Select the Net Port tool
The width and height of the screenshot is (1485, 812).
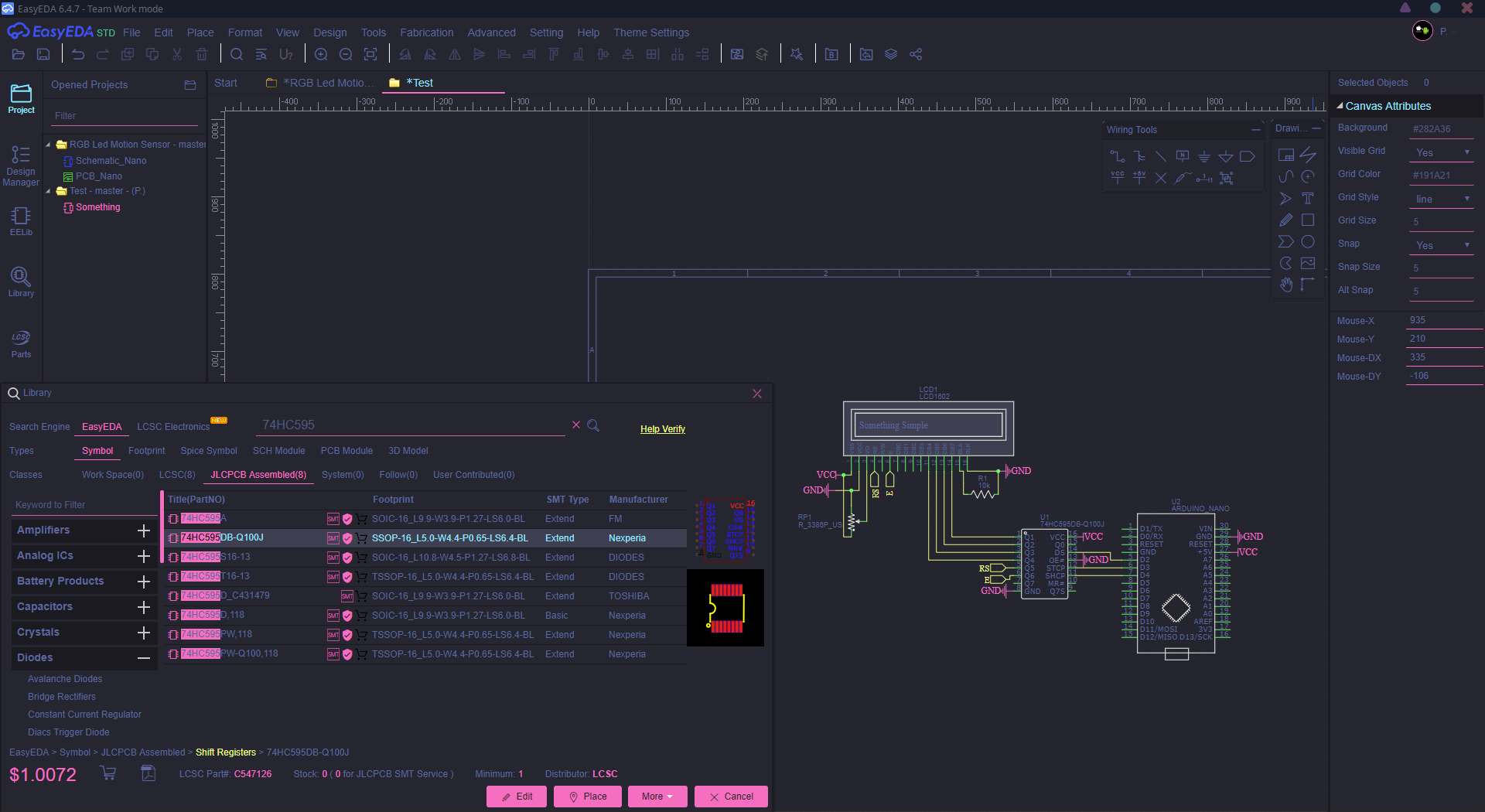(1247, 156)
